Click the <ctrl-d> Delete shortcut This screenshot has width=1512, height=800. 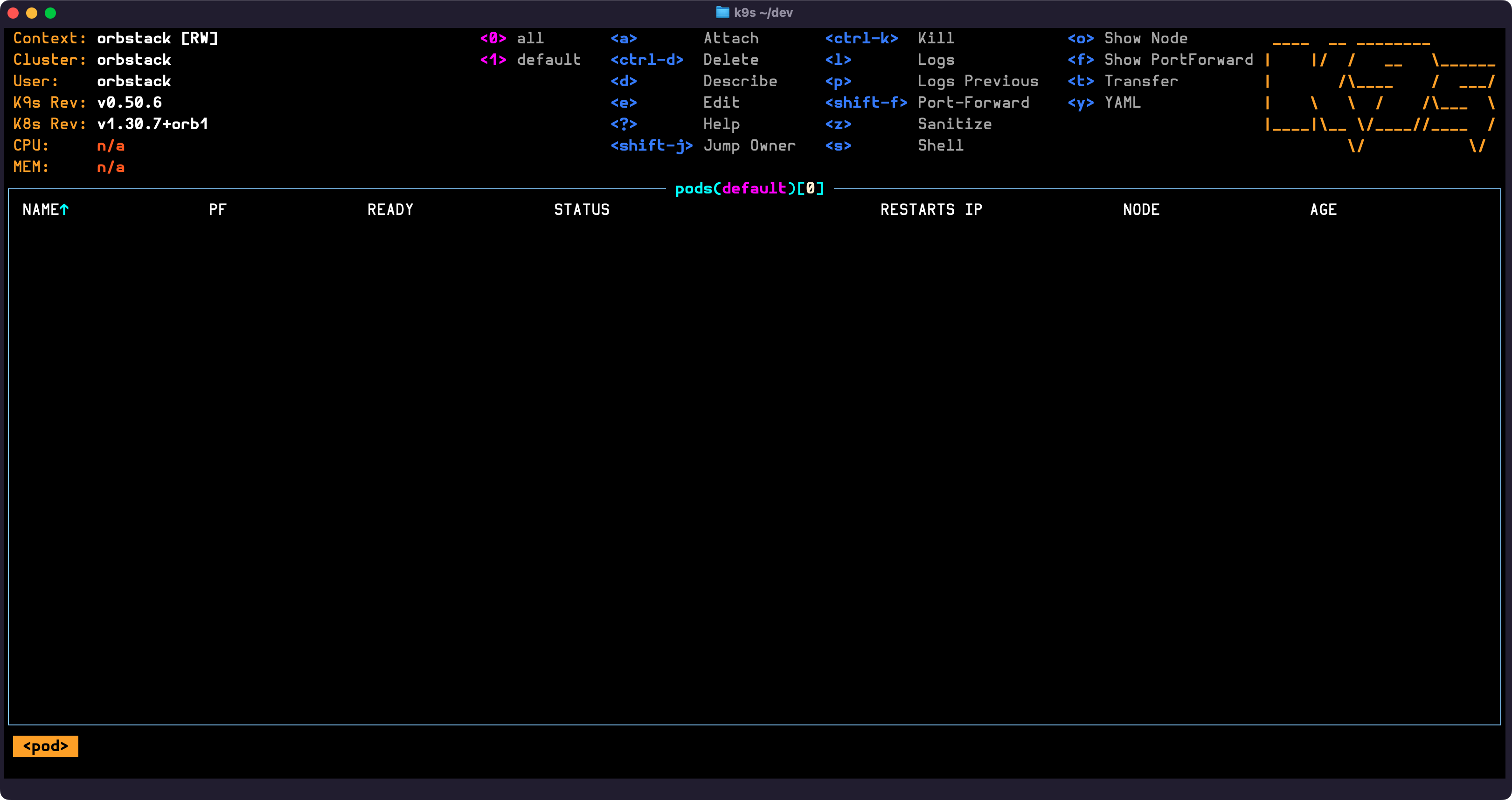[684, 60]
